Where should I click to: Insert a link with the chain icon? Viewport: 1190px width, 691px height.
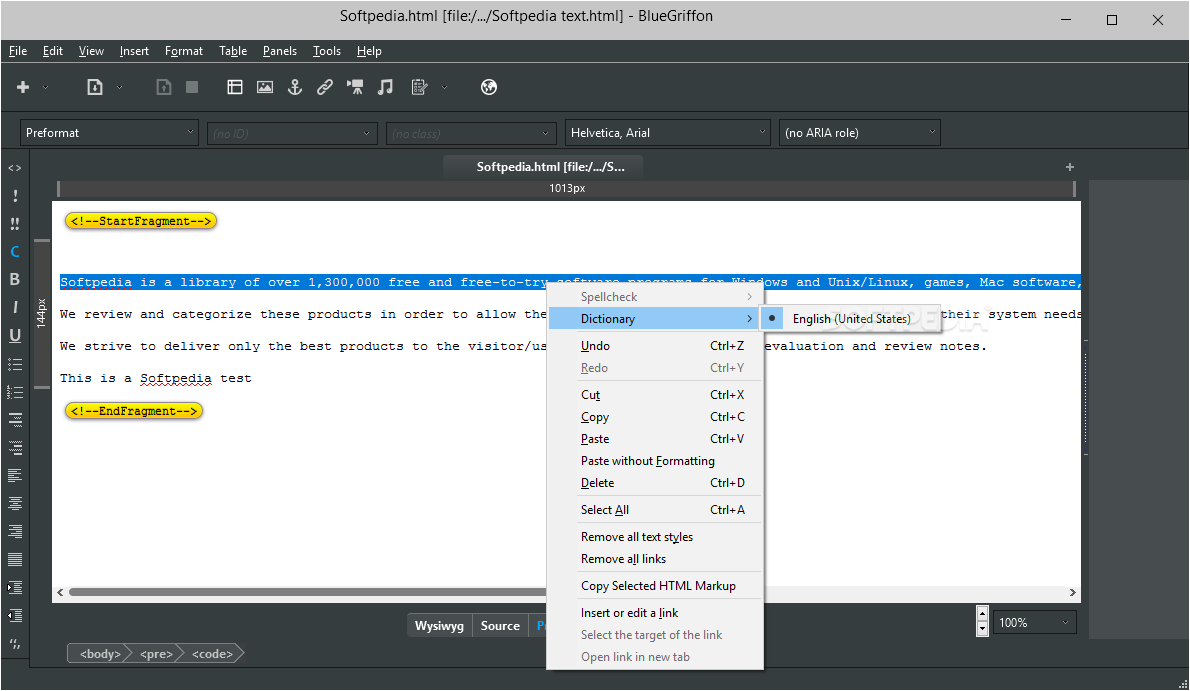click(x=325, y=87)
